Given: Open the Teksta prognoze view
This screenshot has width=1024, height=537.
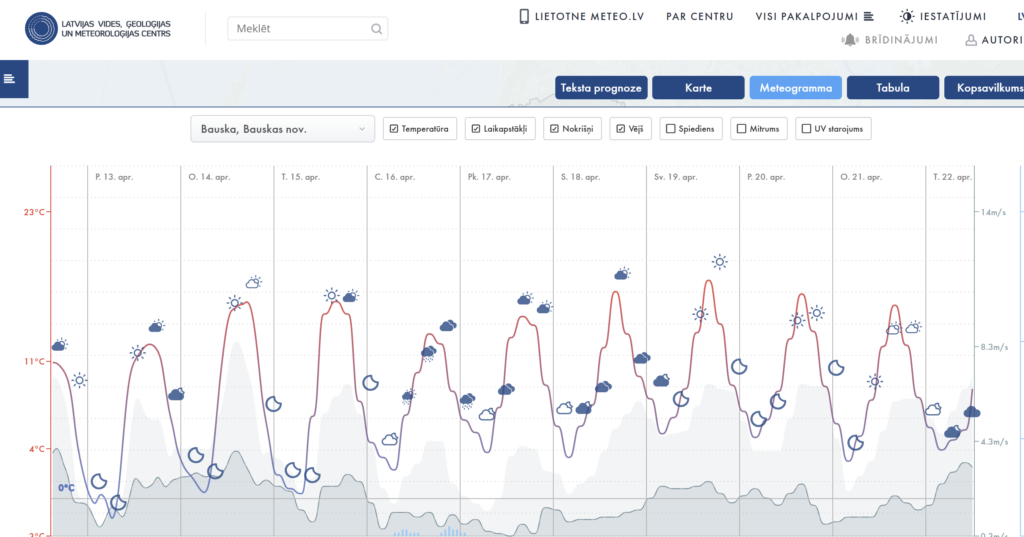Looking at the screenshot, I should [x=601, y=88].
